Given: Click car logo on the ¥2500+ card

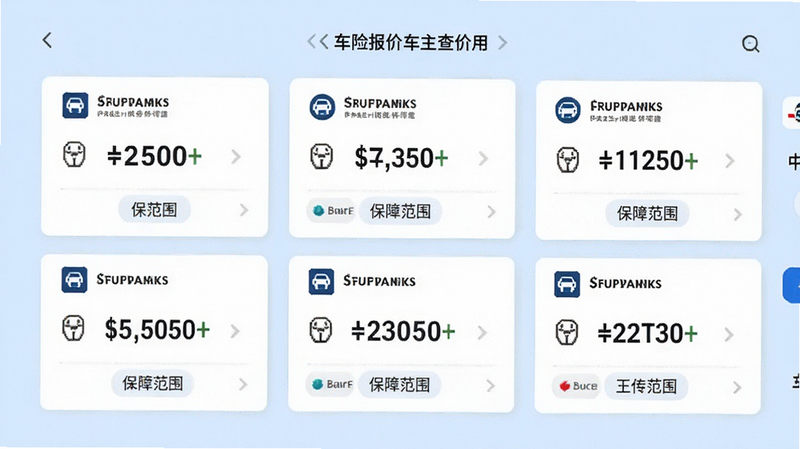Looking at the screenshot, I should click(75, 106).
